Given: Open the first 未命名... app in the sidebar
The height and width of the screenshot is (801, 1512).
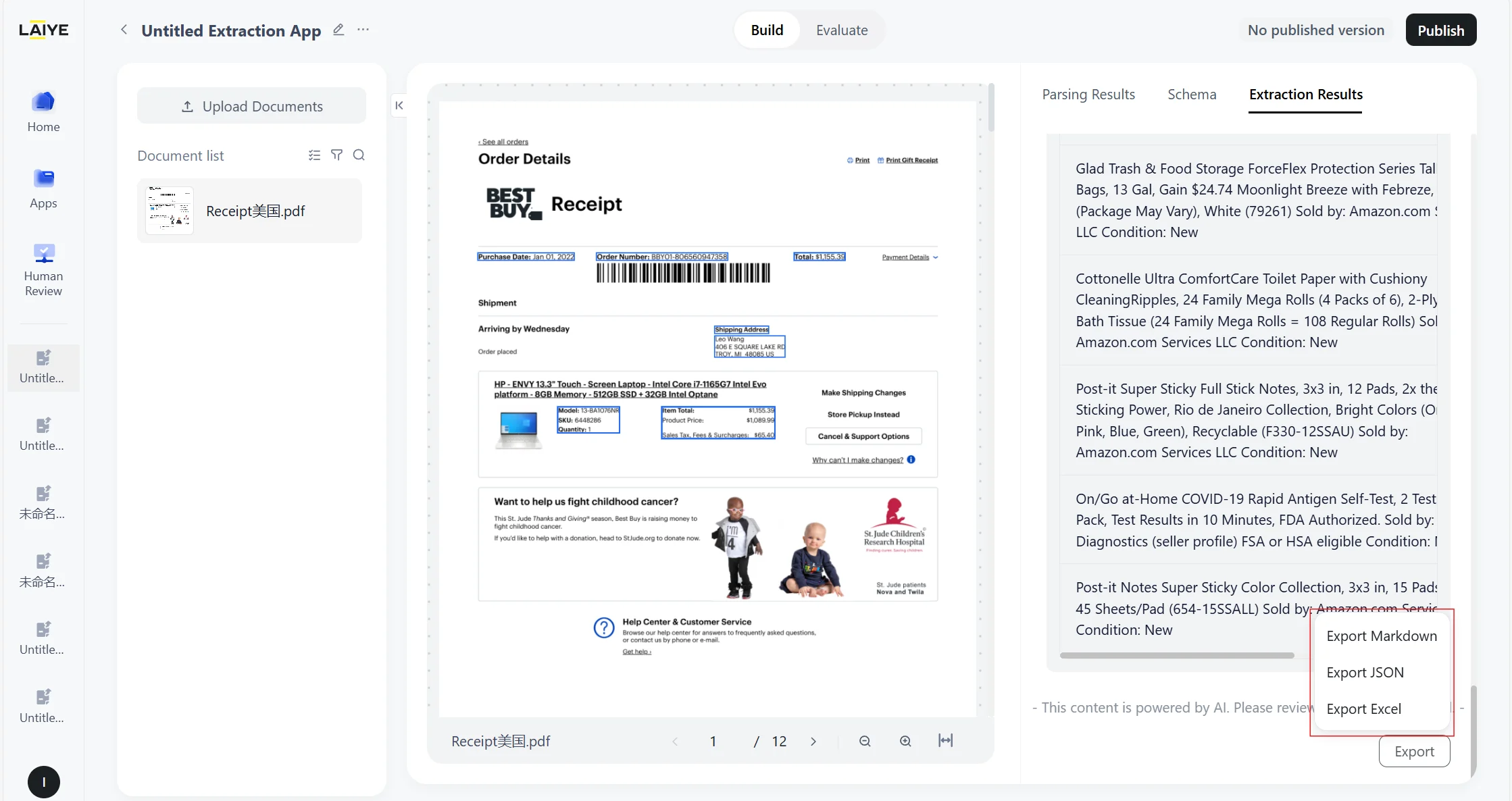Looking at the screenshot, I should coord(43,503).
